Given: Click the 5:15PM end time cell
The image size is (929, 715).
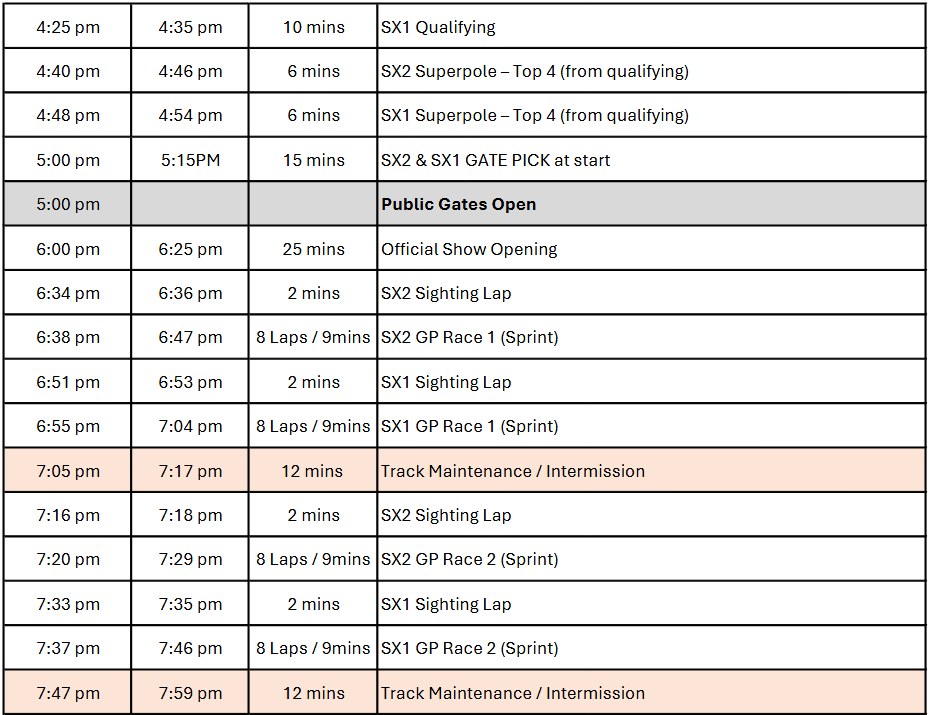Looking at the screenshot, I should click(x=190, y=160).
